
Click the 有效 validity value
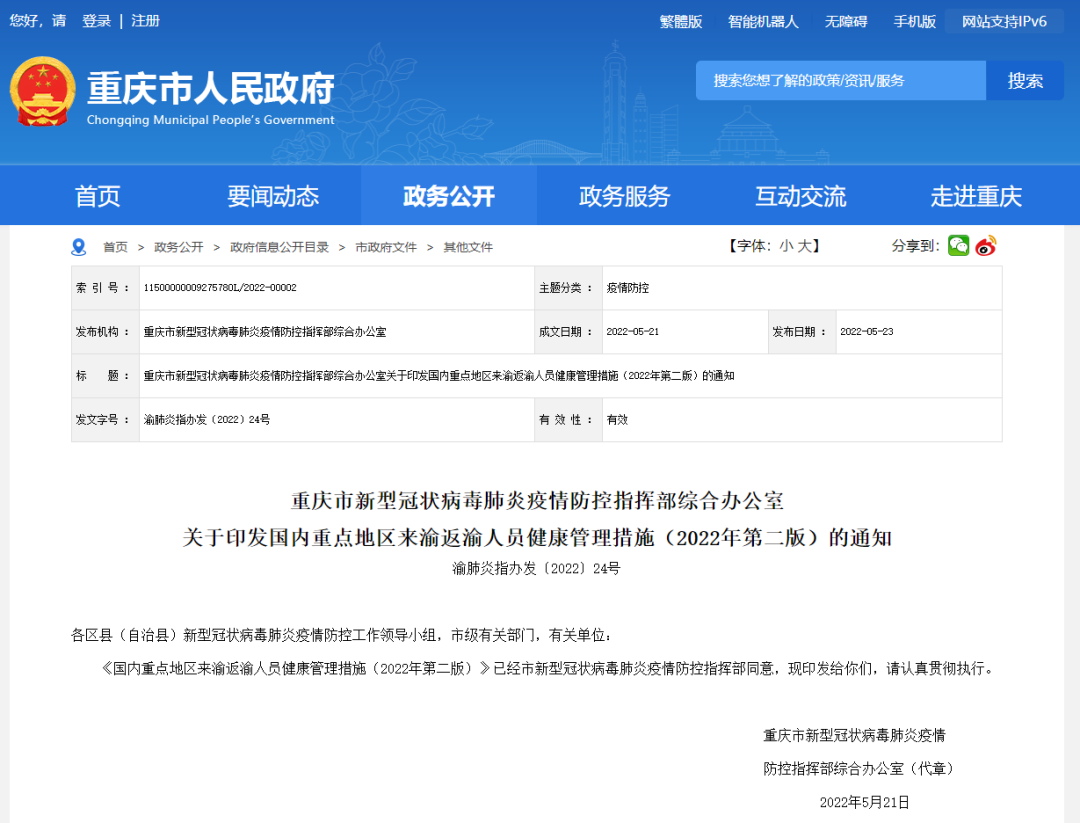point(617,420)
